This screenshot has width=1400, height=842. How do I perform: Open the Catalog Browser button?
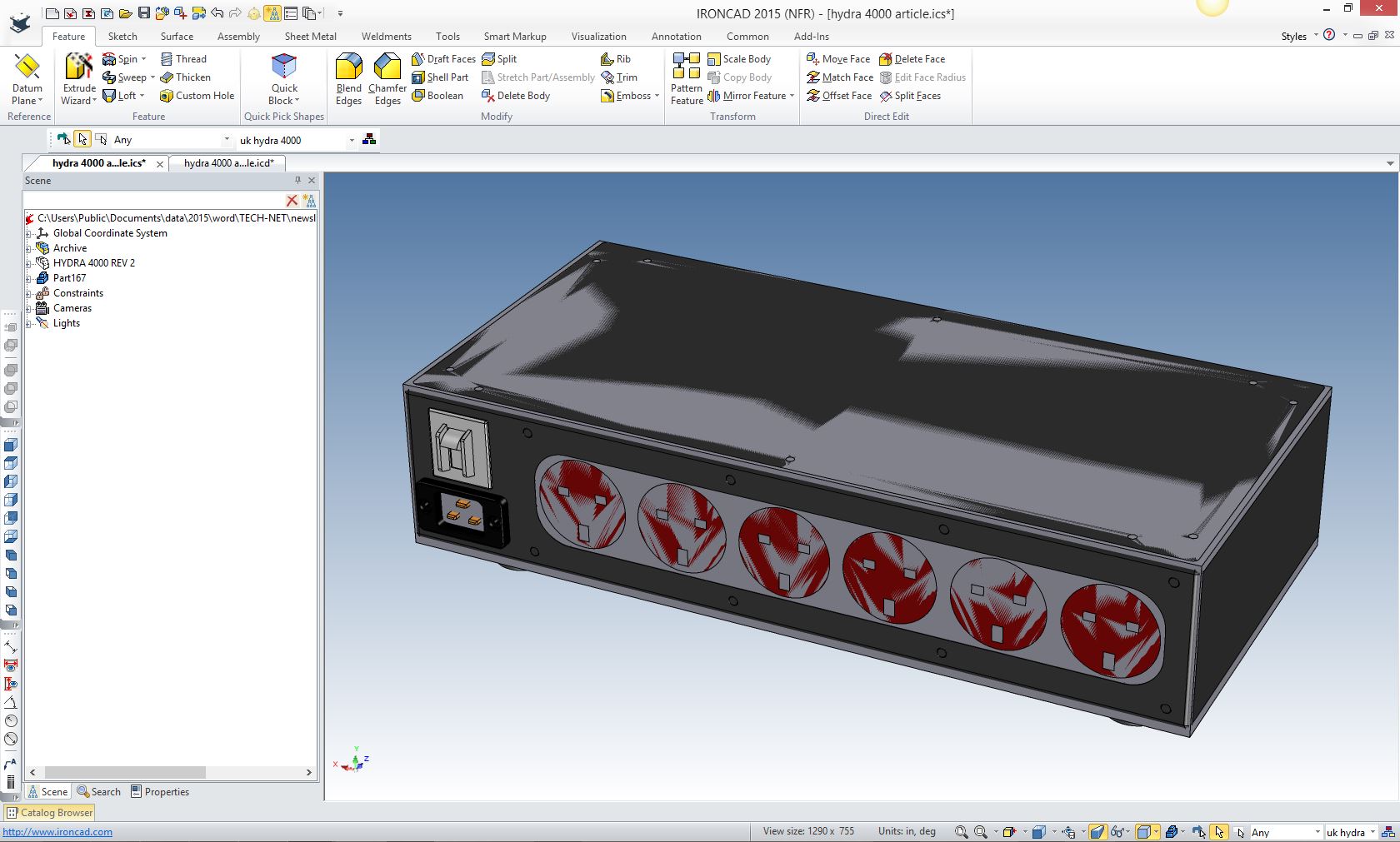50,813
